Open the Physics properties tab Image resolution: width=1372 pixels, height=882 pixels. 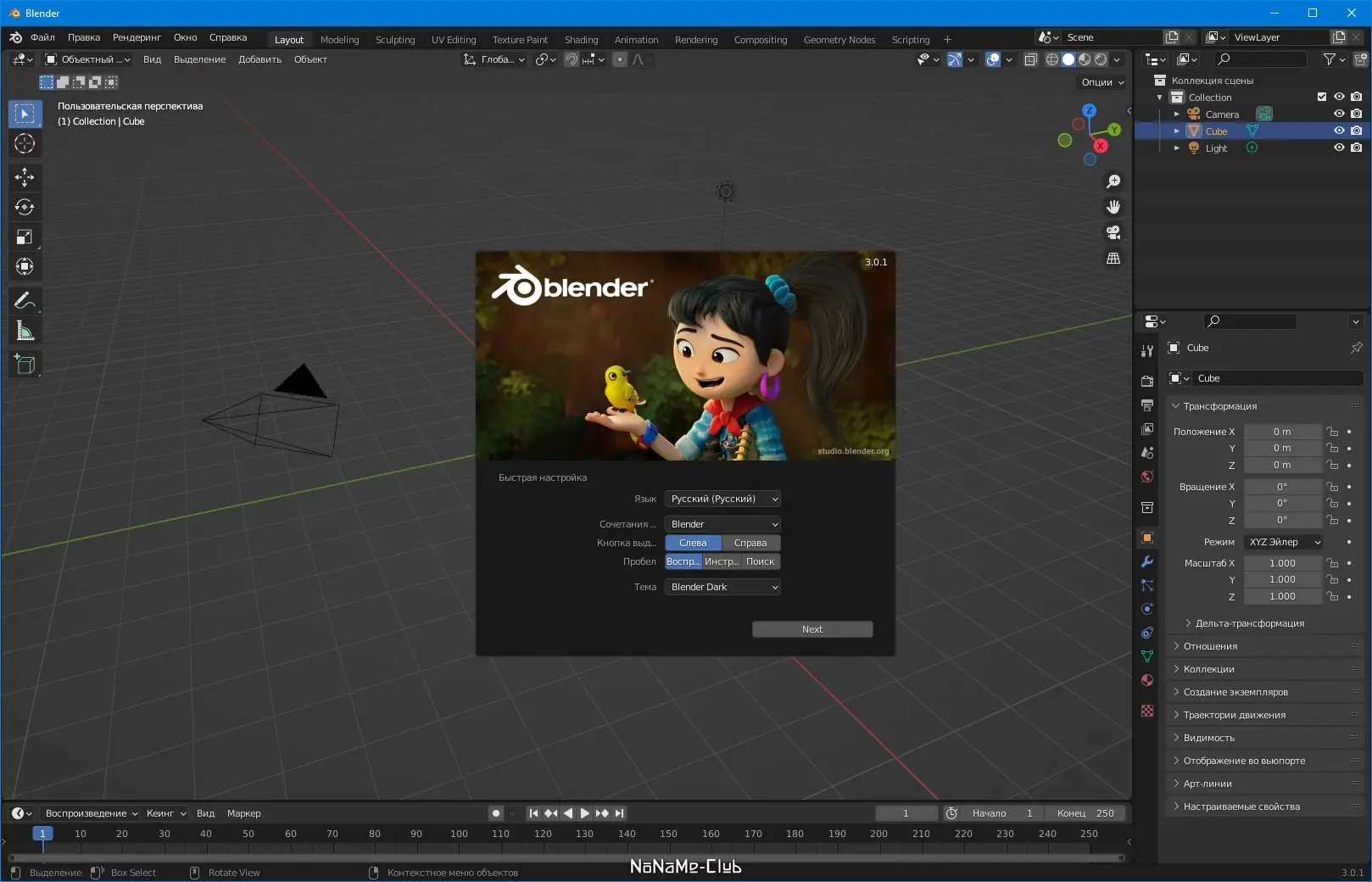point(1147,609)
